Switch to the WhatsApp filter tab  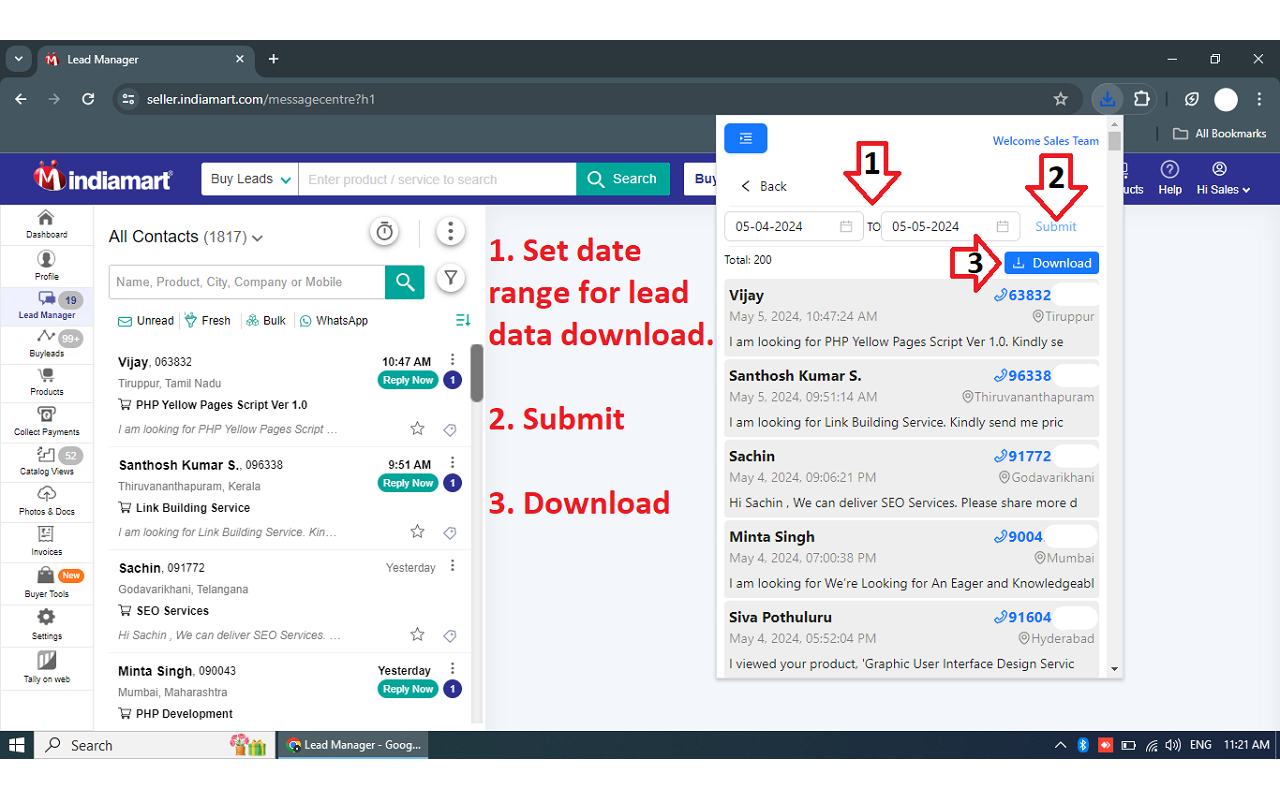[x=333, y=321]
